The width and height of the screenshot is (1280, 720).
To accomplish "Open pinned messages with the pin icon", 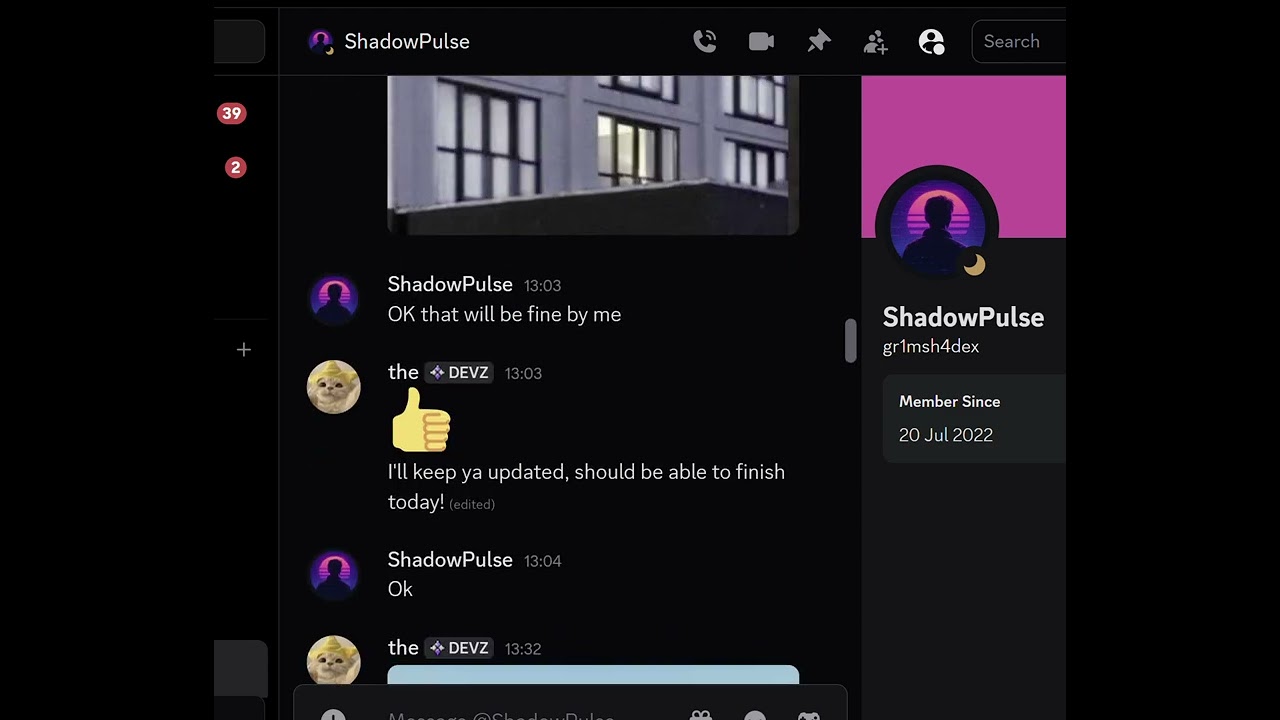I will (819, 41).
